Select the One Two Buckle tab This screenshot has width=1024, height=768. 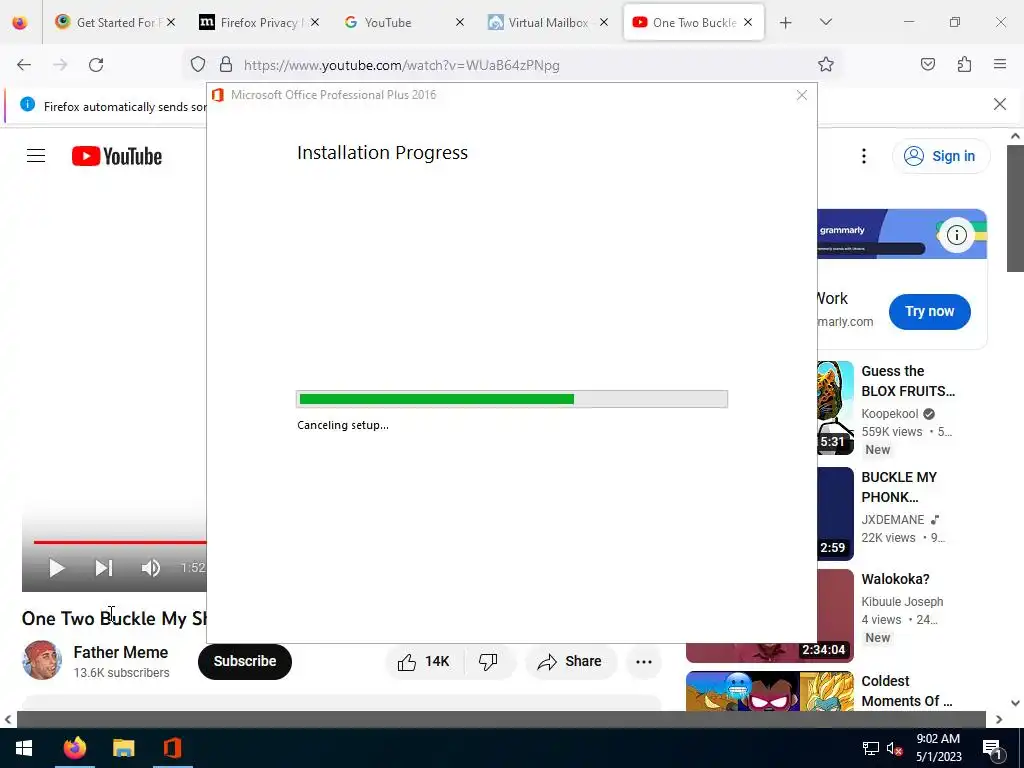pos(694,22)
